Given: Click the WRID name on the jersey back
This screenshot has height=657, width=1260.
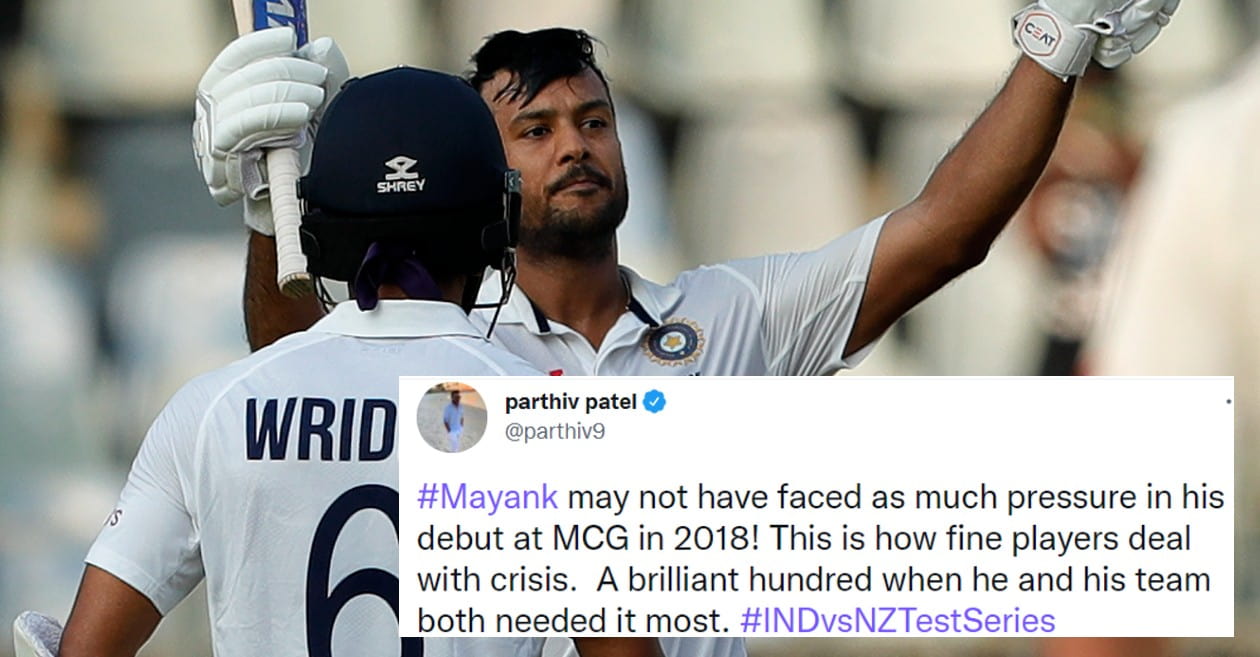Looking at the screenshot, I should [321, 429].
